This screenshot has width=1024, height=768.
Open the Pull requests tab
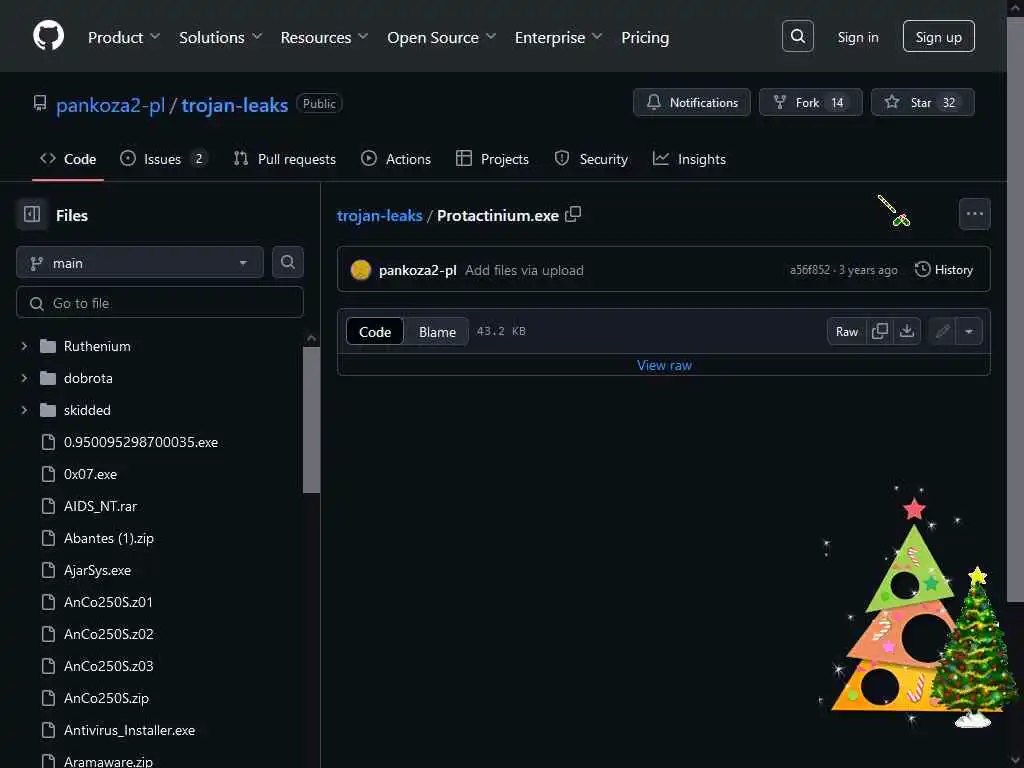click(x=285, y=159)
